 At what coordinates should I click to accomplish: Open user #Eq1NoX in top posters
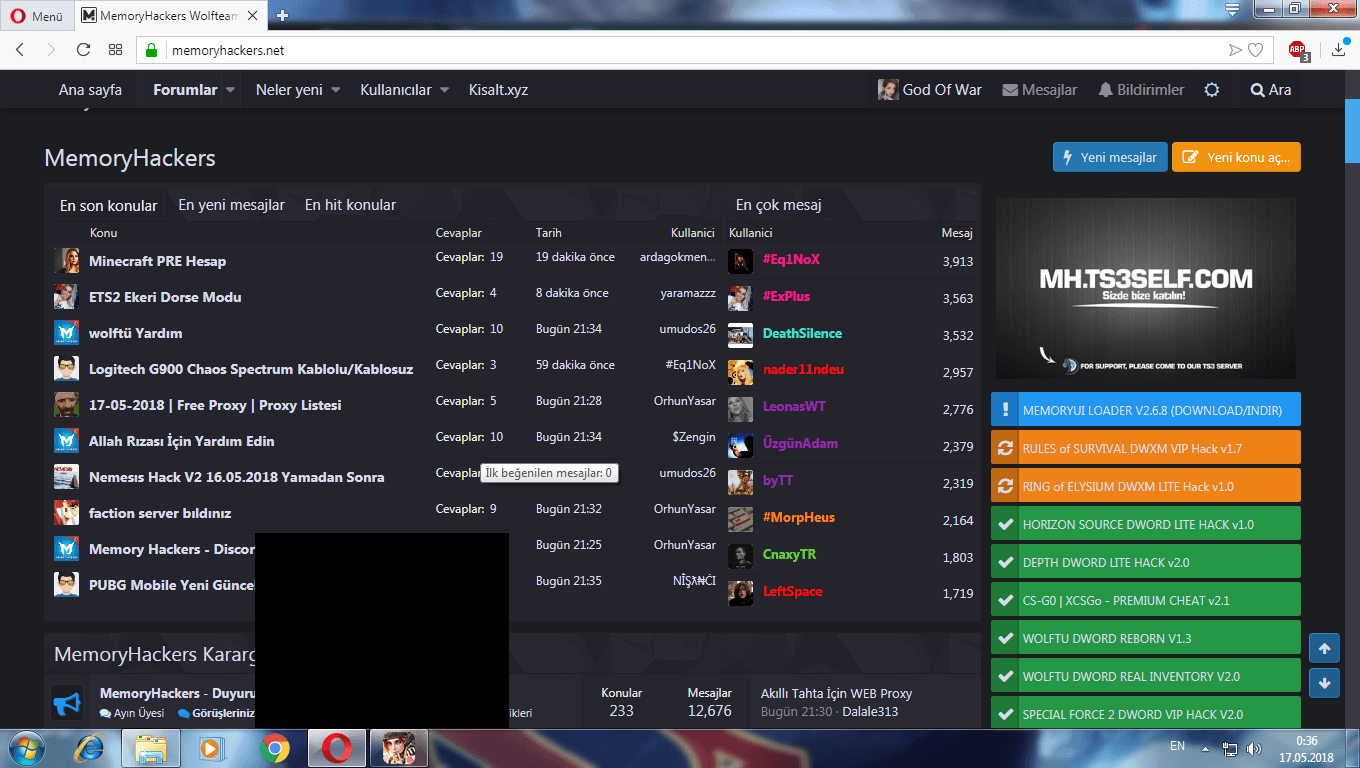(791, 259)
